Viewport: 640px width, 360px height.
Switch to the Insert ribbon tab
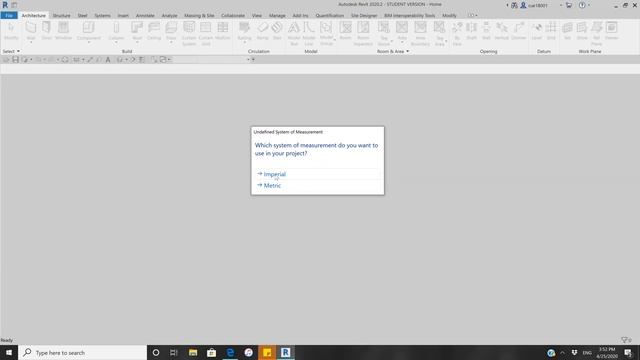[123, 16]
